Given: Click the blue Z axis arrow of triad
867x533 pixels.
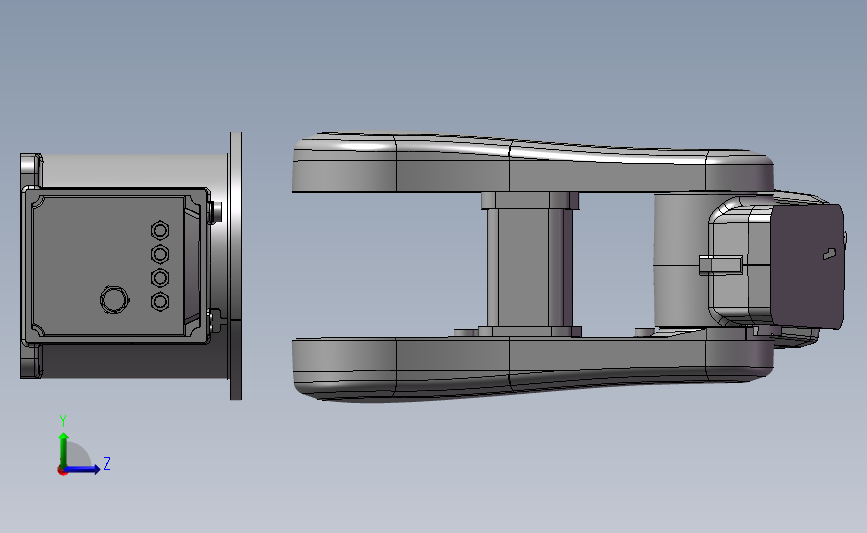Looking at the screenshot, I should click(x=82, y=469).
